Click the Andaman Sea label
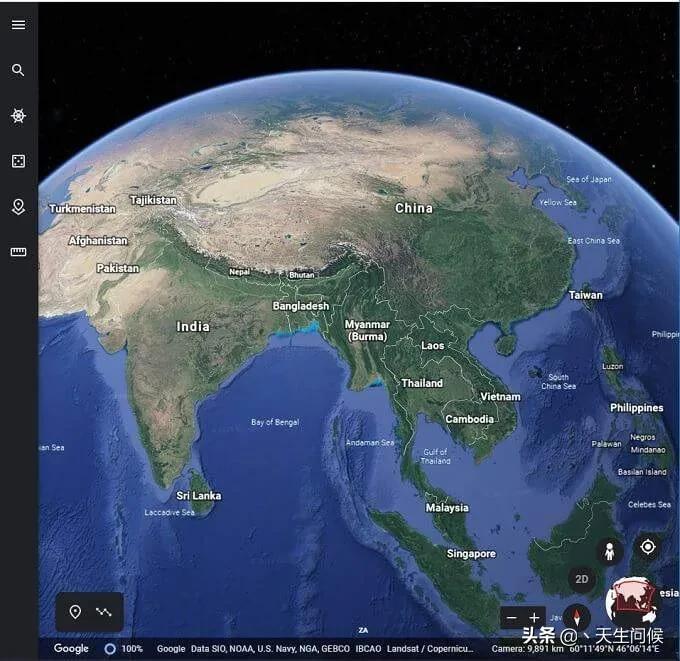The width and height of the screenshot is (680, 661). click(370, 443)
